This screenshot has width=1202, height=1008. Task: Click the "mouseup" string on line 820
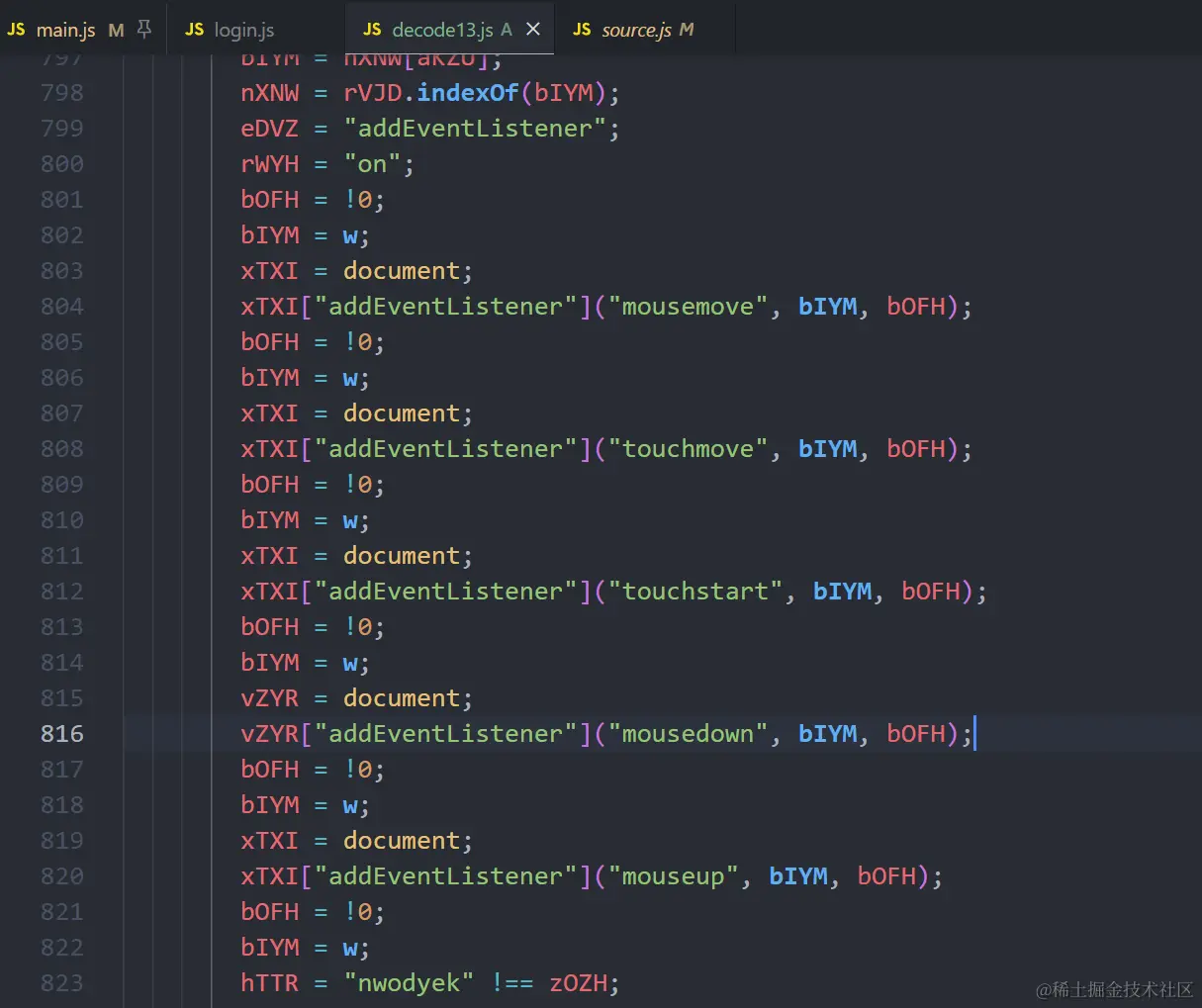pos(674,876)
